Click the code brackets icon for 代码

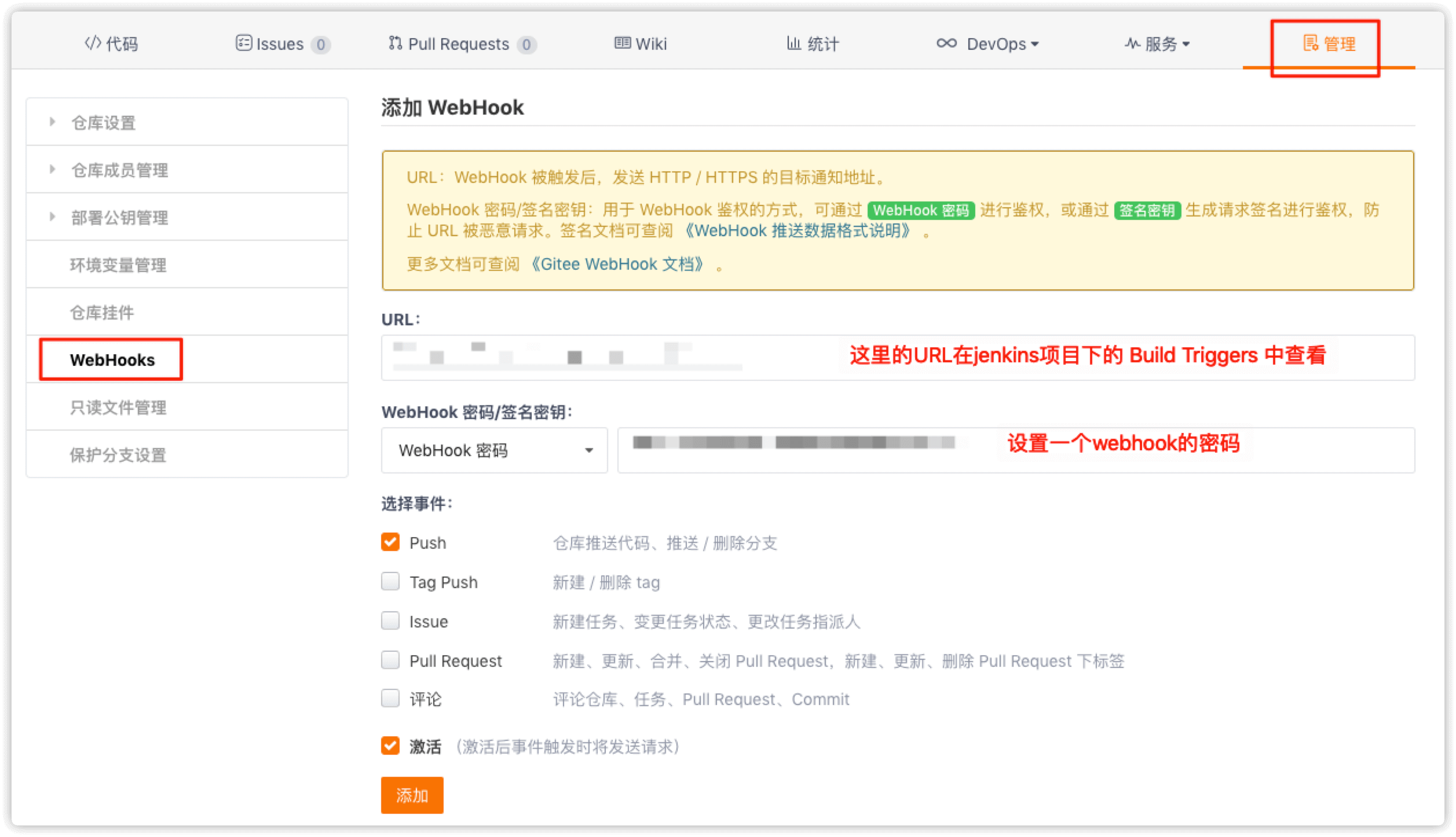(93, 43)
